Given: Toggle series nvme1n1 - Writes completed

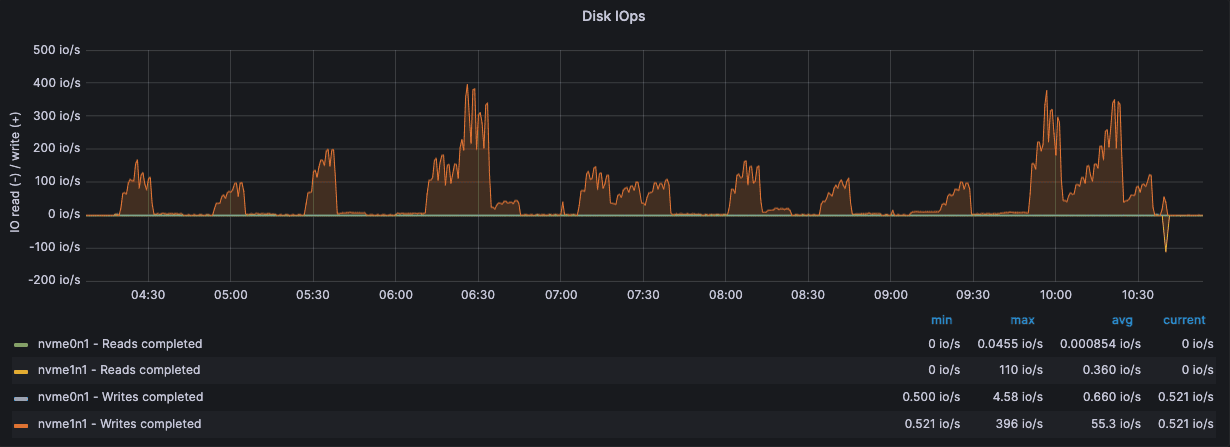Looking at the screenshot, I should click(x=119, y=424).
